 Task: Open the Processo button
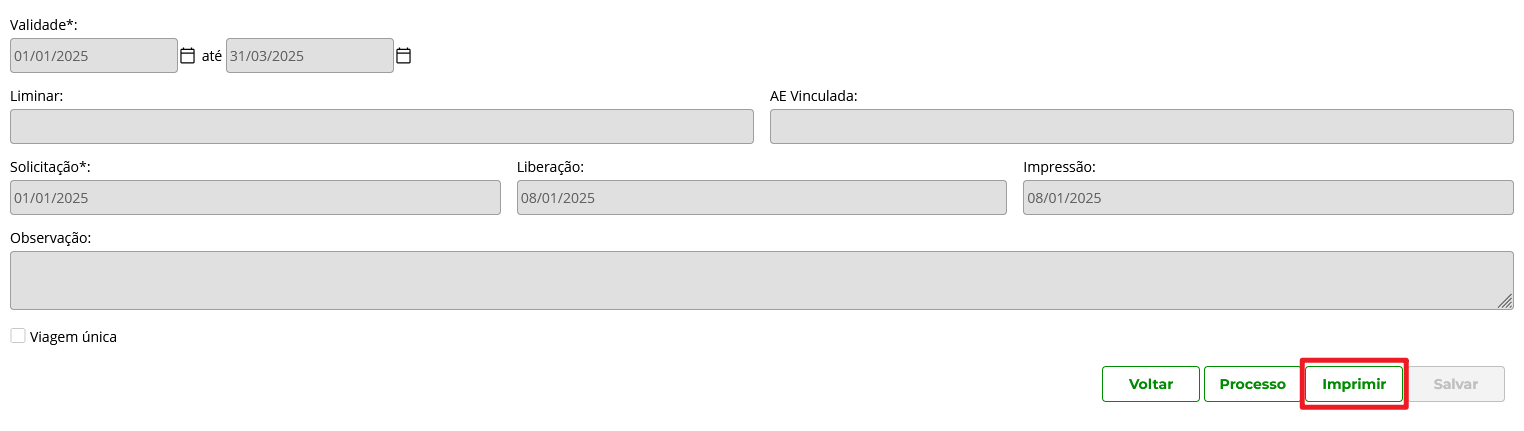click(1252, 384)
